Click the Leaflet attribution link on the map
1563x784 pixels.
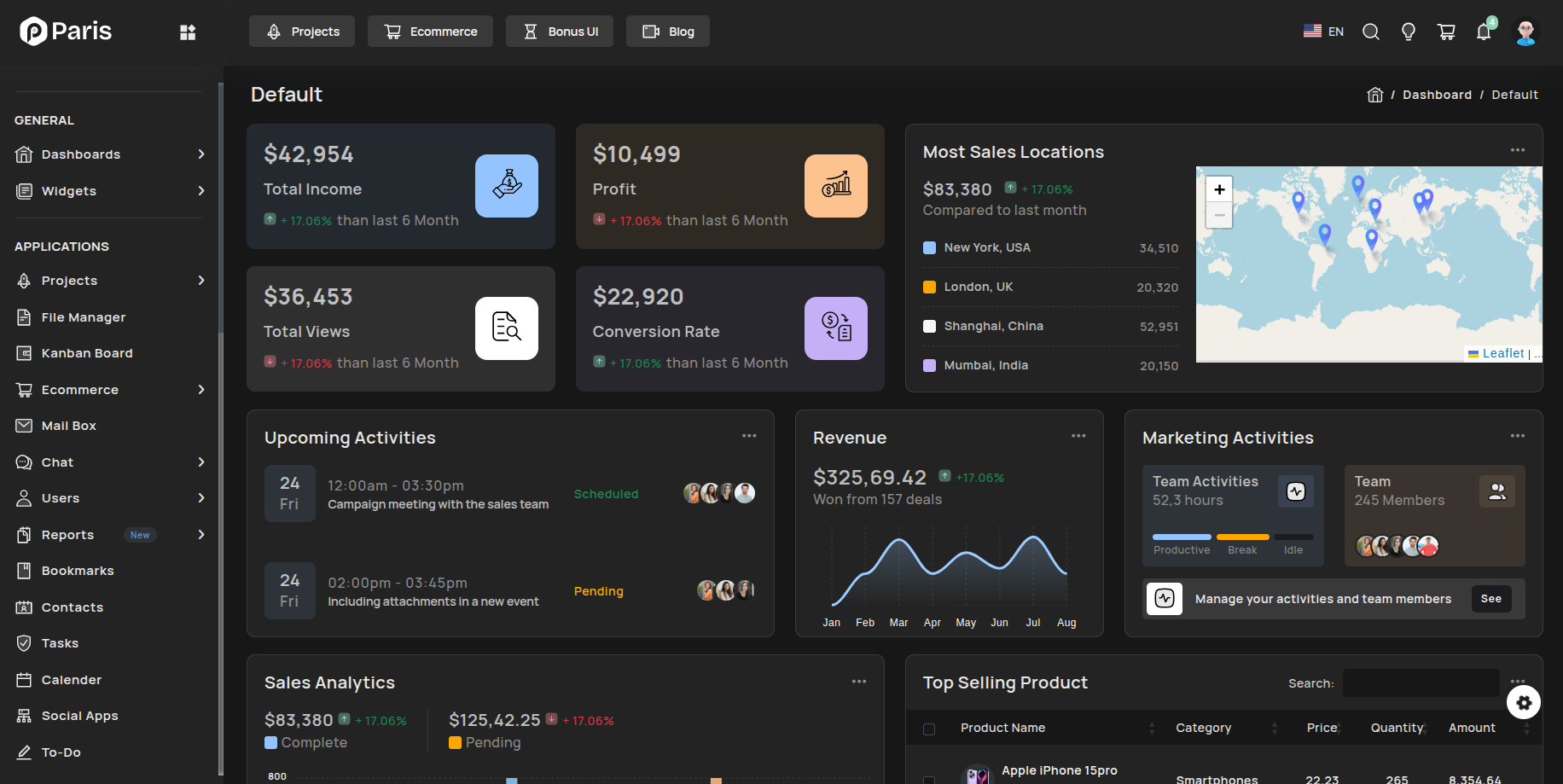1503,352
